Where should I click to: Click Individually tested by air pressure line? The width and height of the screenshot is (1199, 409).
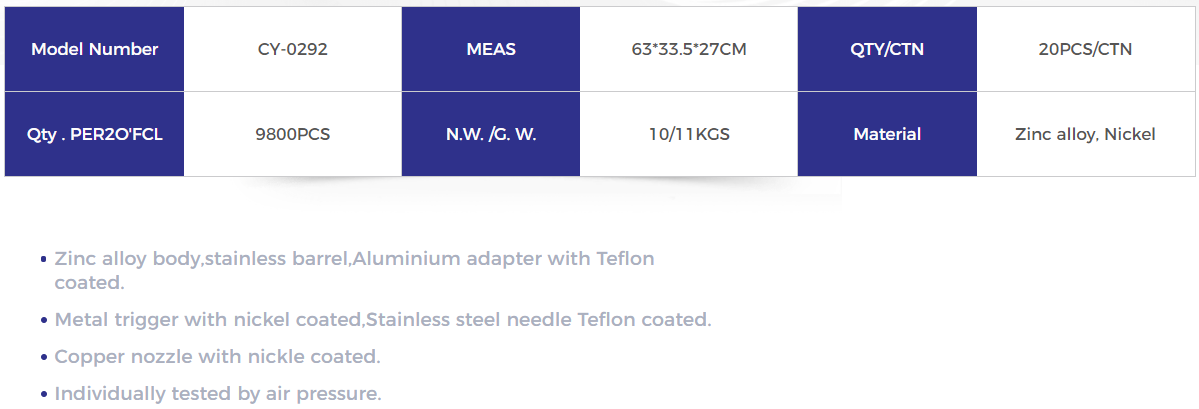point(218,394)
